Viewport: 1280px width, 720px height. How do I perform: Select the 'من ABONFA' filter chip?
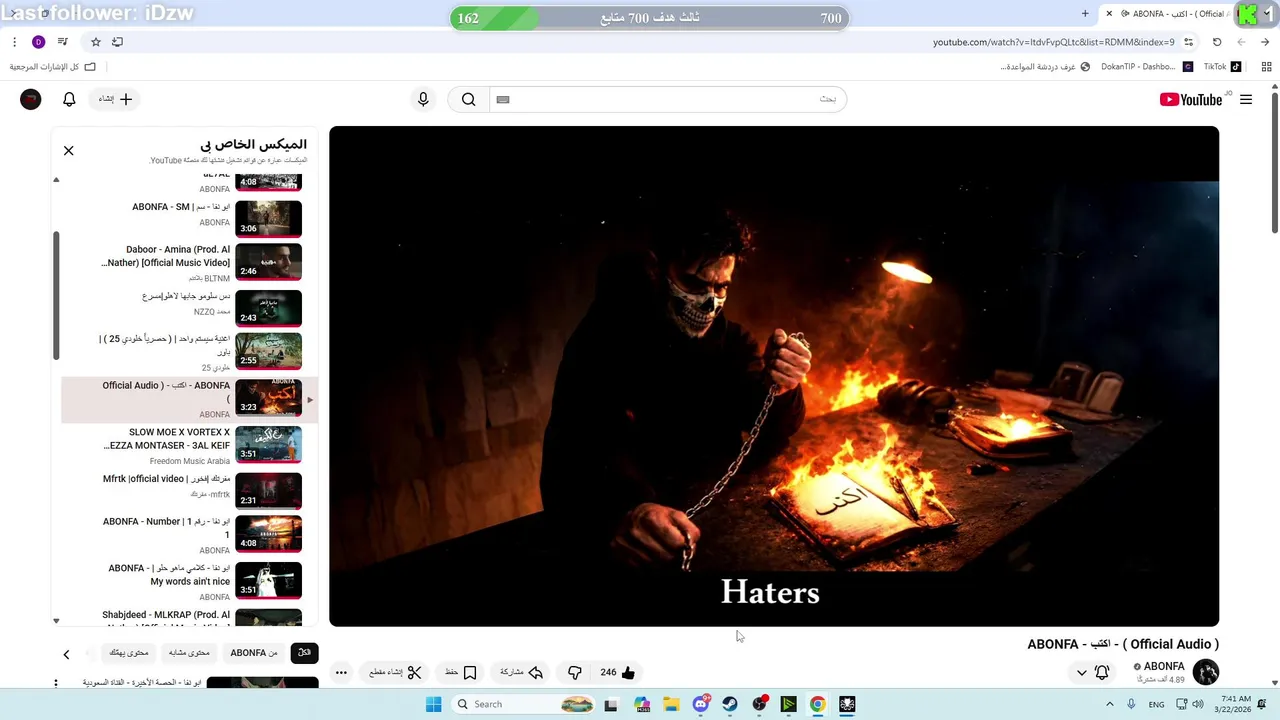pos(254,653)
